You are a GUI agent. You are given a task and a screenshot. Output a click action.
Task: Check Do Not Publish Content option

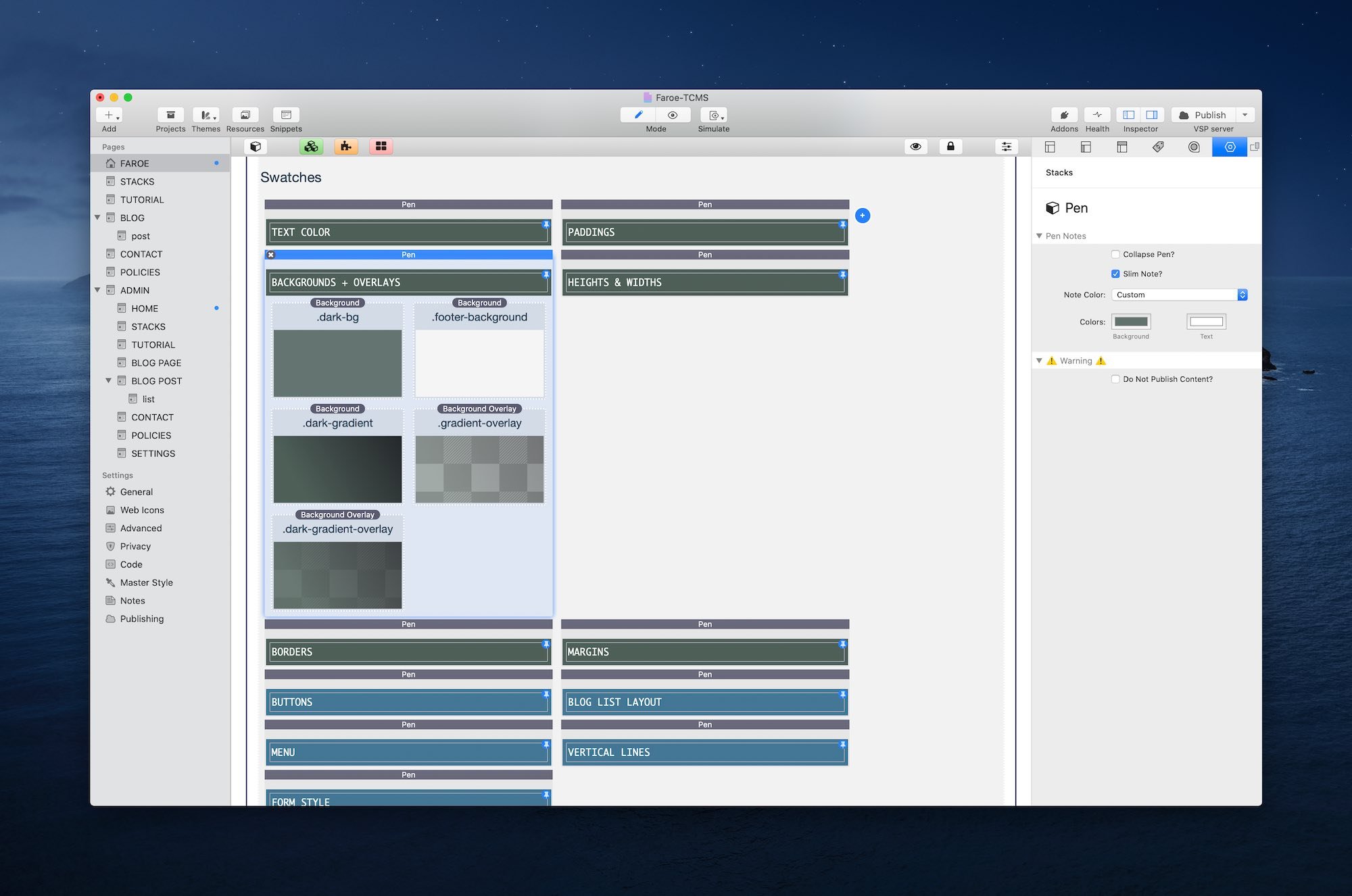click(1115, 380)
